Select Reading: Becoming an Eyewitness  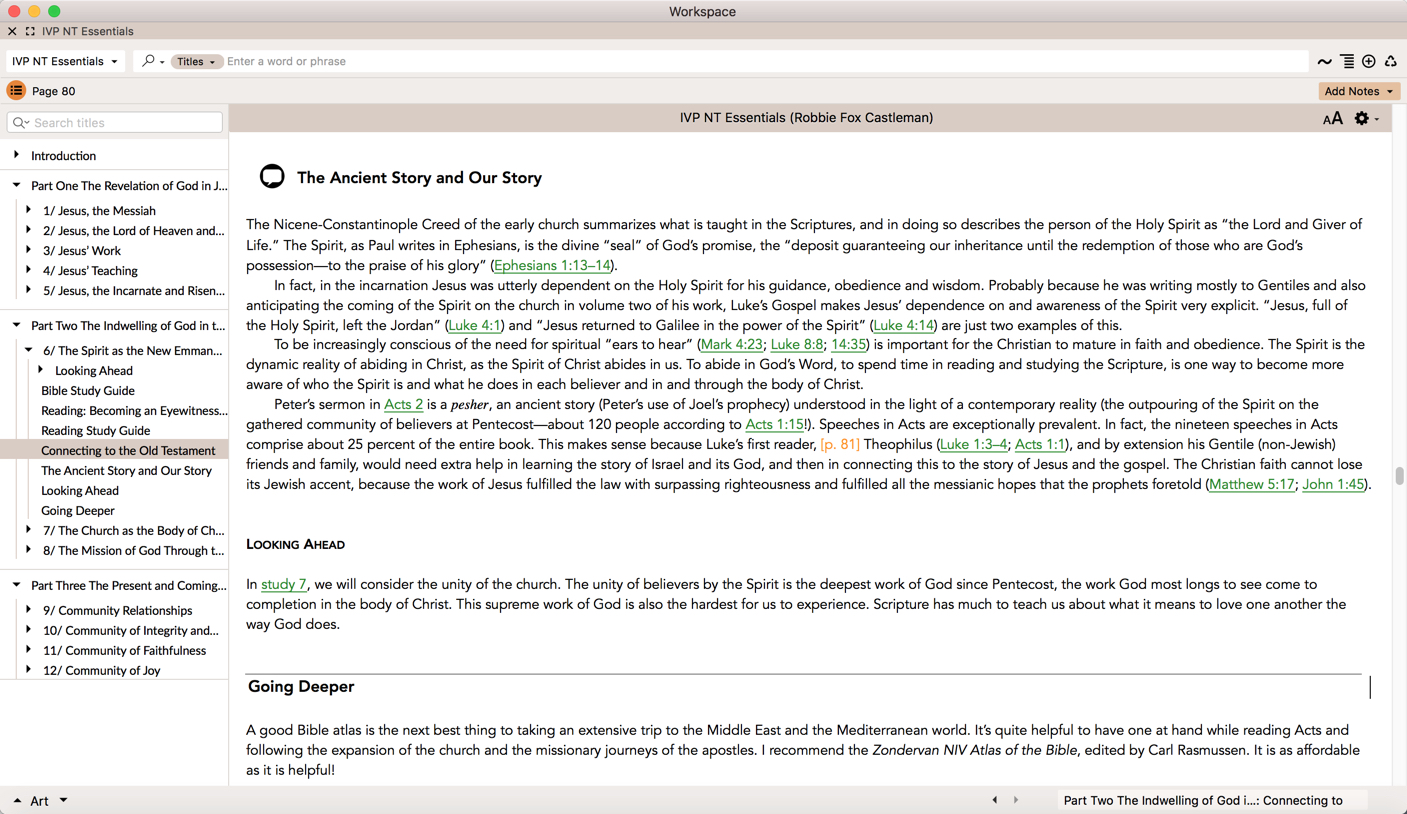tap(134, 411)
